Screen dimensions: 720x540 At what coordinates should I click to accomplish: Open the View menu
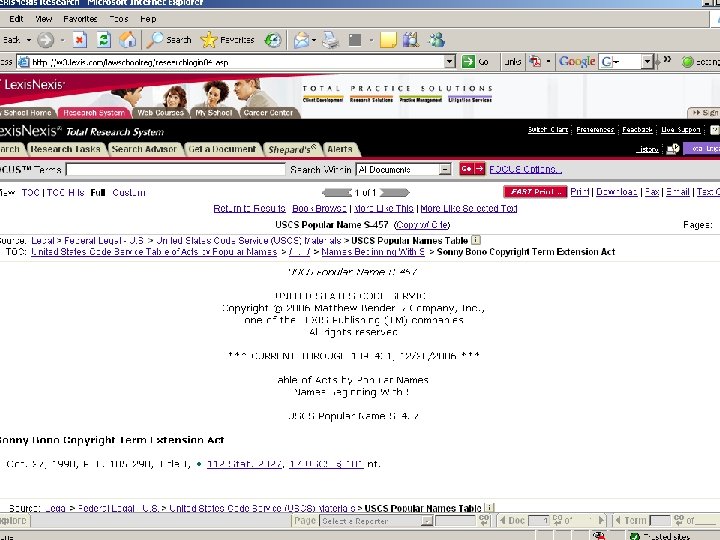[44, 19]
